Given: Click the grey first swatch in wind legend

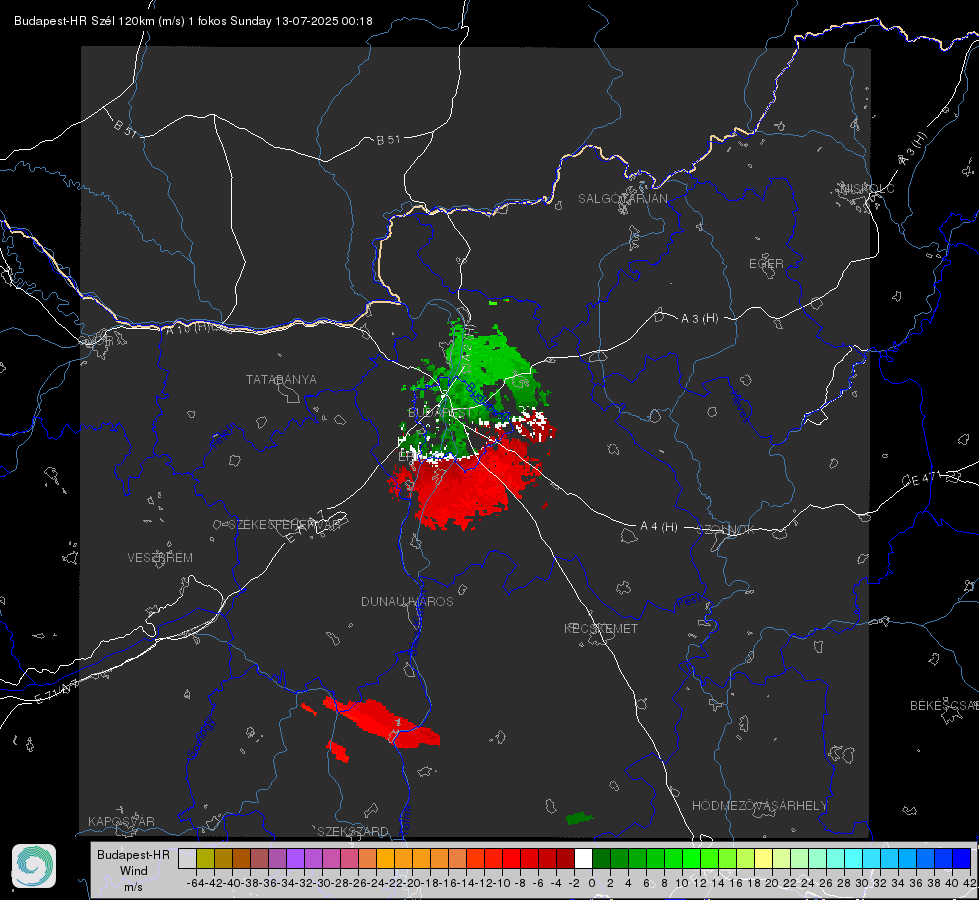Looking at the screenshot, I should coord(187,858).
